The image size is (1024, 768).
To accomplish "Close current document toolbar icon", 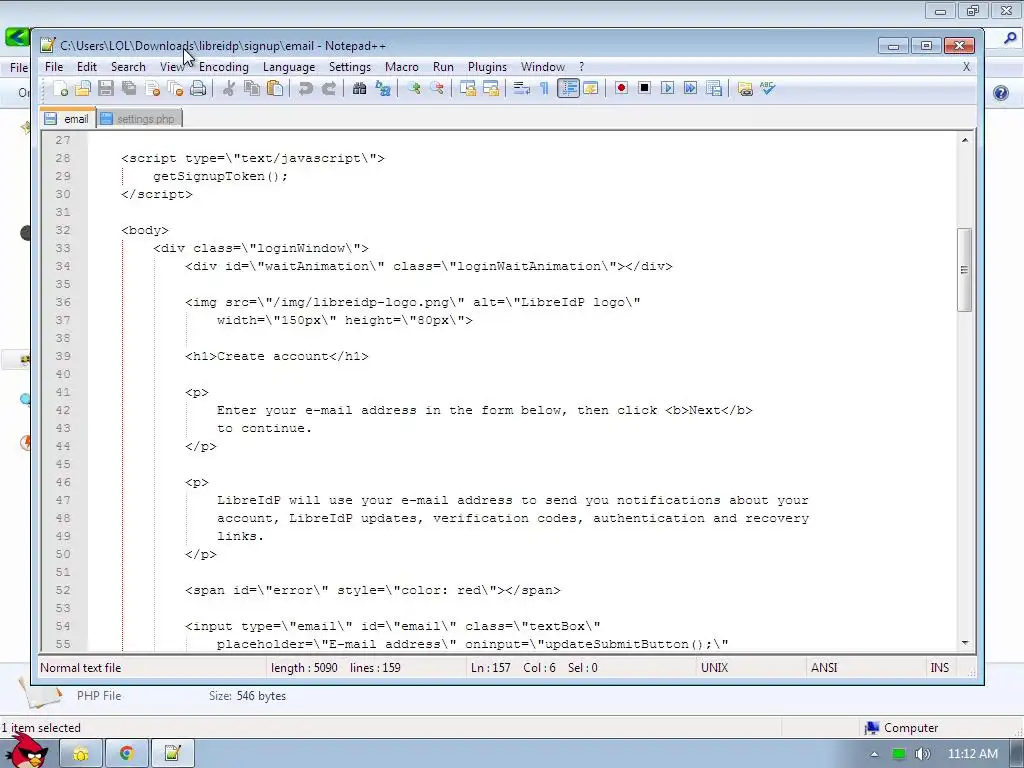I will pyautogui.click(x=152, y=89).
